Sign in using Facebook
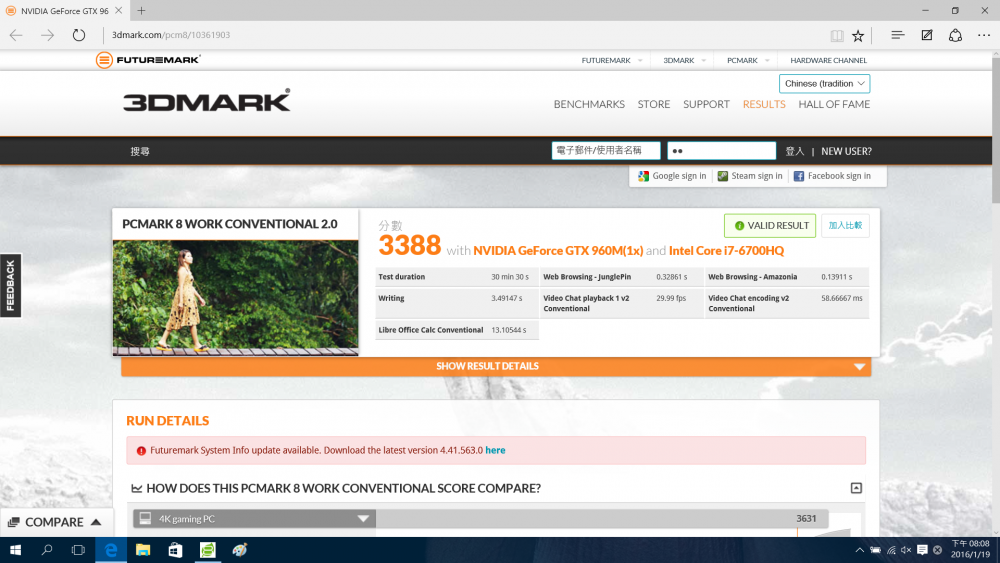 [832, 176]
